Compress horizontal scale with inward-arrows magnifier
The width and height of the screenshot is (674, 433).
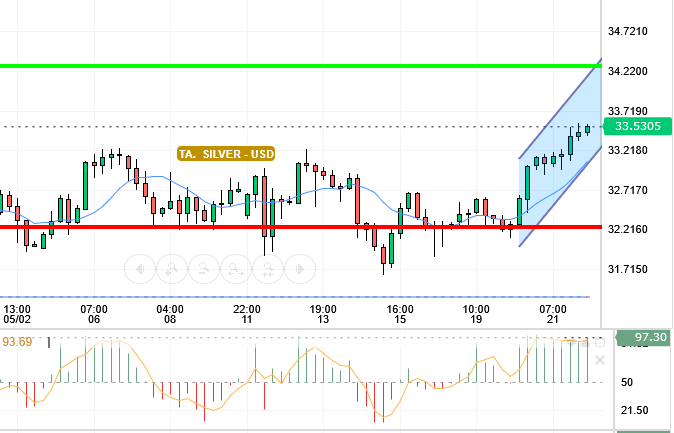click(268, 269)
